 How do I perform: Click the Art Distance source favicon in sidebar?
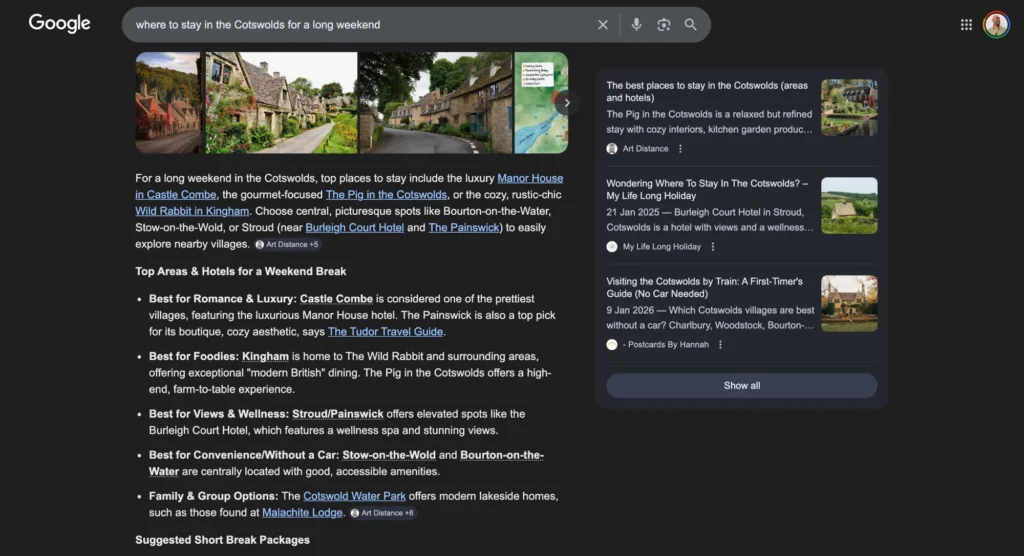(612, 149)
